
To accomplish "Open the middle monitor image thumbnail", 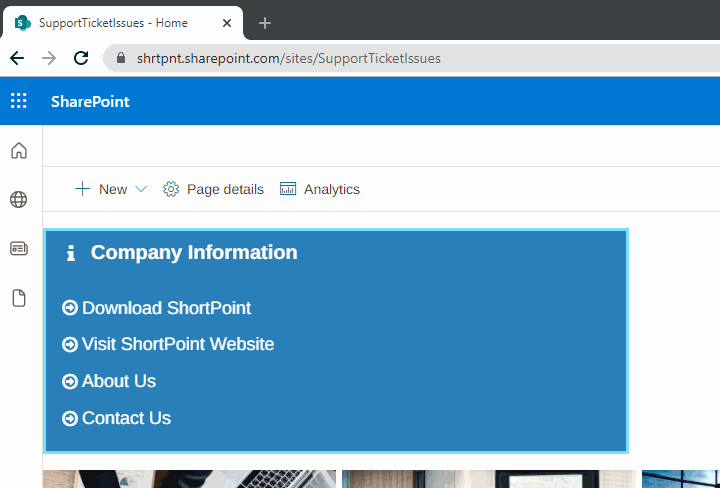I will tap(489, 479).
